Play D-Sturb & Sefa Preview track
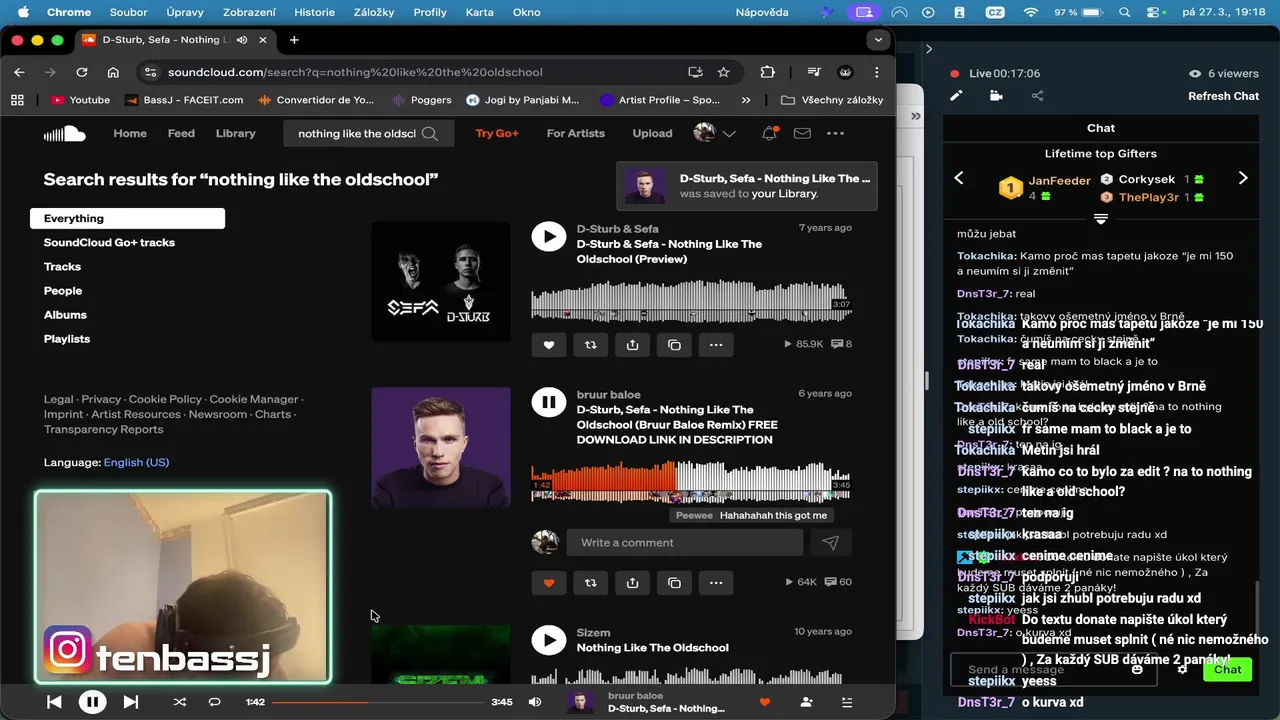Viewport: 1280px width, 720px height. click(x=548, y=236)
